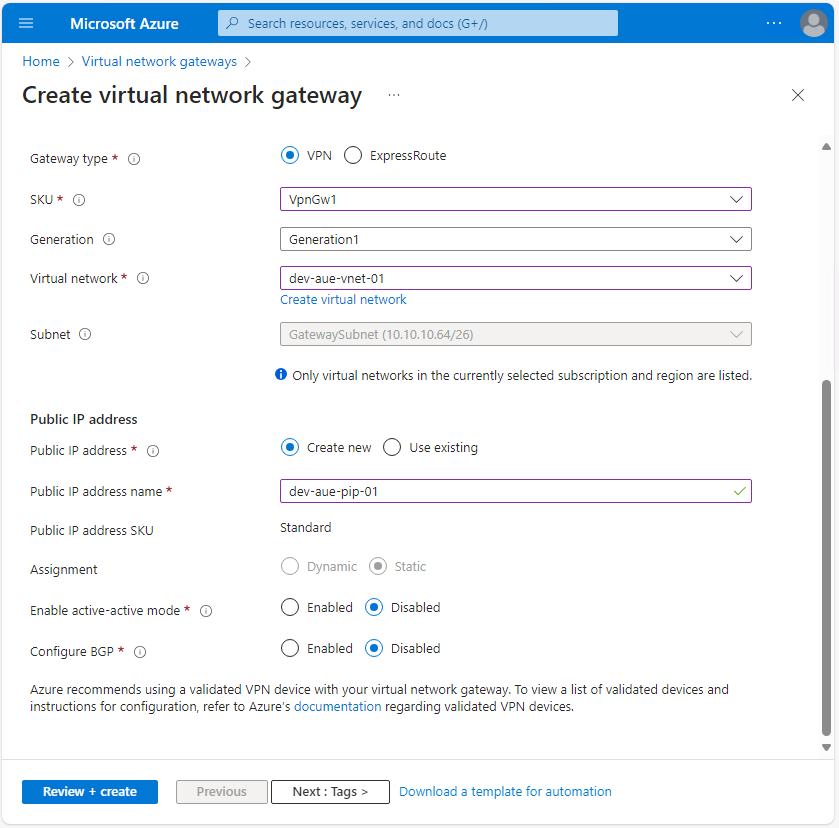This screenshot has width=839, height=828.
Task: View the Public IP address info tooltip
Action: tap(152, 451)
